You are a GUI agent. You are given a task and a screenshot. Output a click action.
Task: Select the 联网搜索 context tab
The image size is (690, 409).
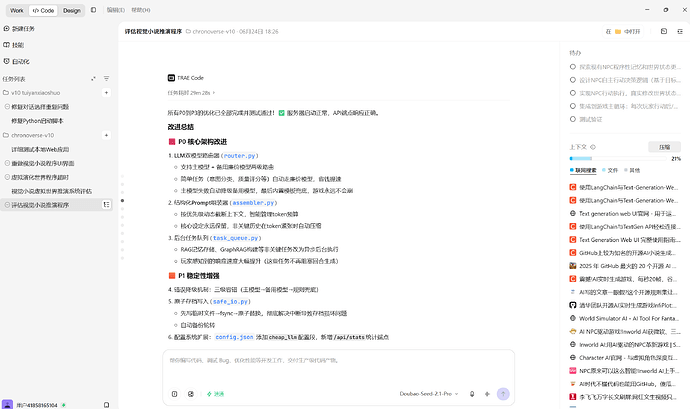tap(583, 170)
